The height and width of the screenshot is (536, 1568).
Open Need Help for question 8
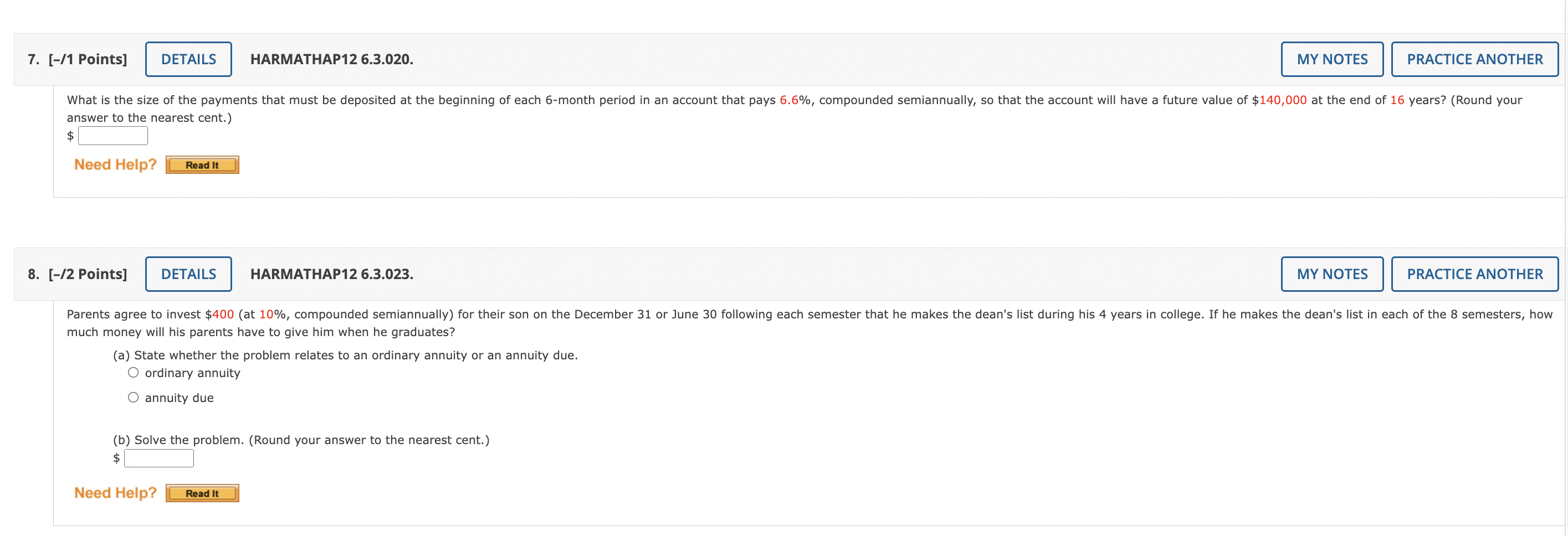pos(115,493)
